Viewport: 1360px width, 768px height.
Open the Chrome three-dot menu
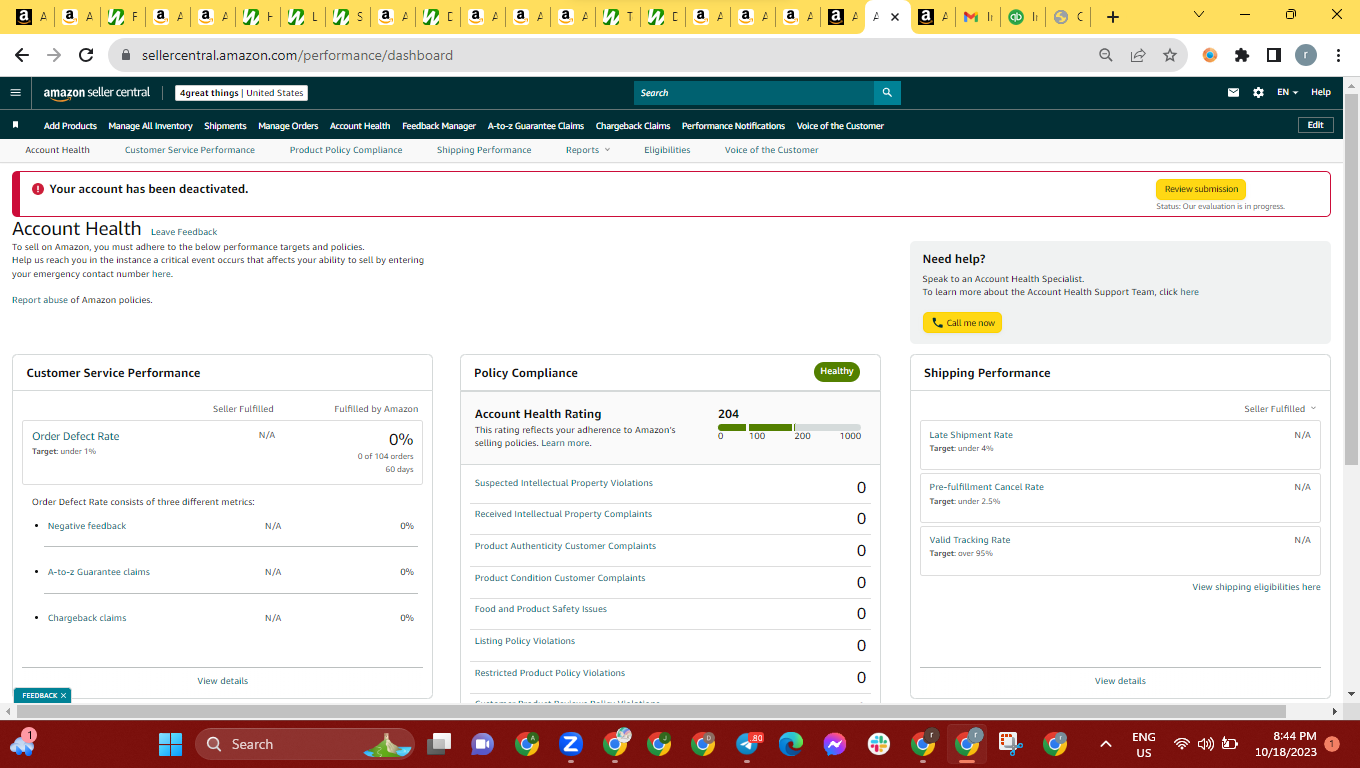pyautogui.click(x=1338, y=55)
